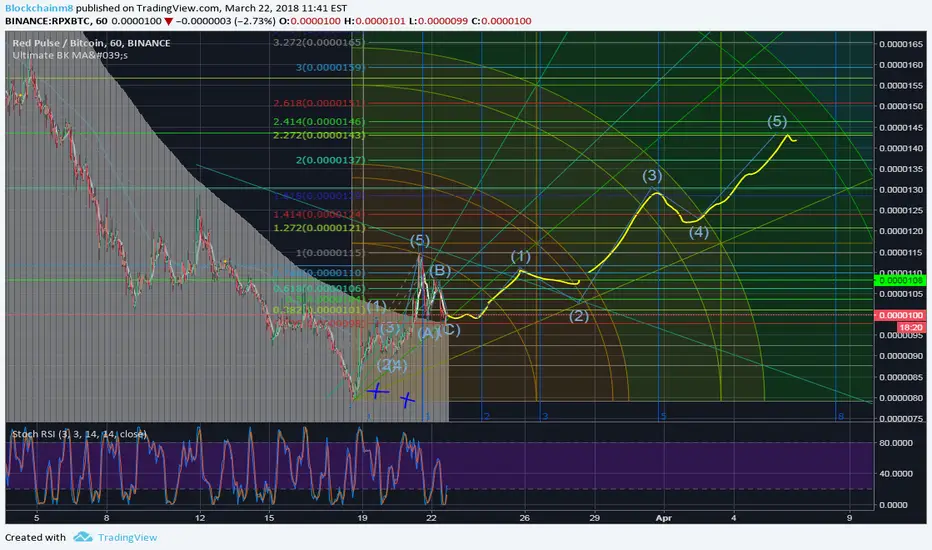The height and width of the screenshot is (550, 932).
Task: Select the 'Ultimate BK MA&#039;s' indicator label
Action: point(70,55)
